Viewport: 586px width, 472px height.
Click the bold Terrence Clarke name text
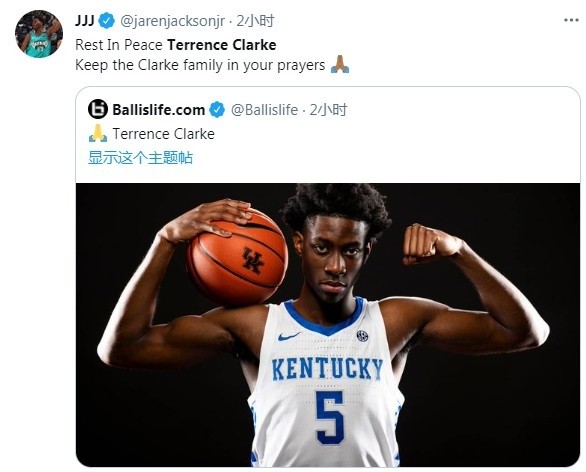pos(222,45)
